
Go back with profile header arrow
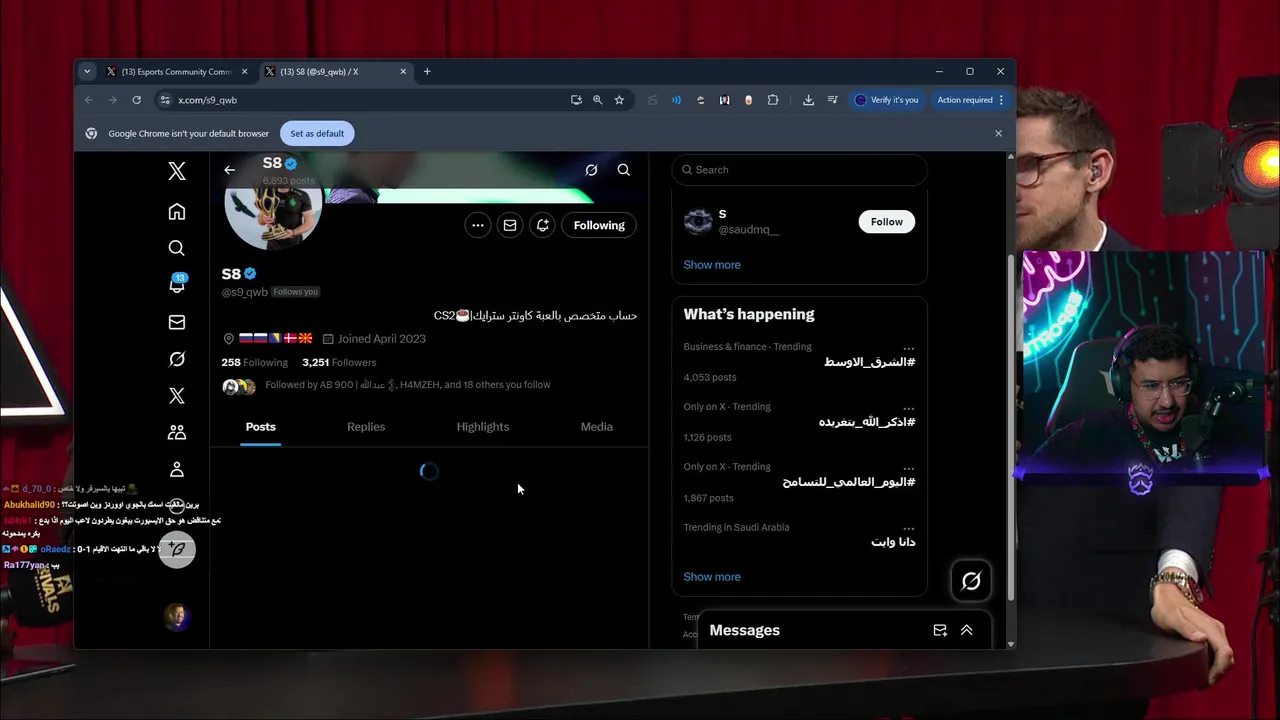pyautogui.click(x=229, y=170)
